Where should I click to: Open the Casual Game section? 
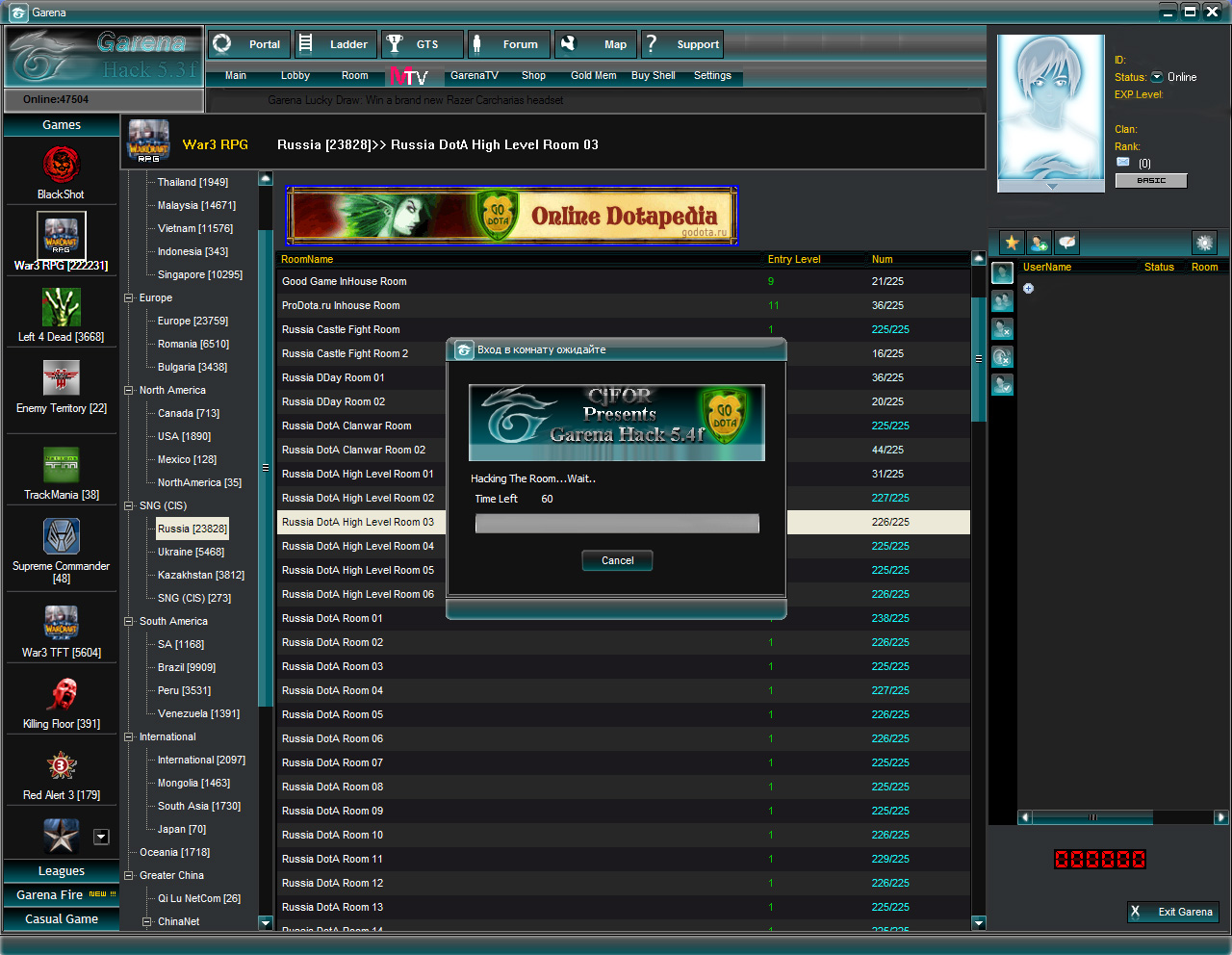[x=61, y=919]
